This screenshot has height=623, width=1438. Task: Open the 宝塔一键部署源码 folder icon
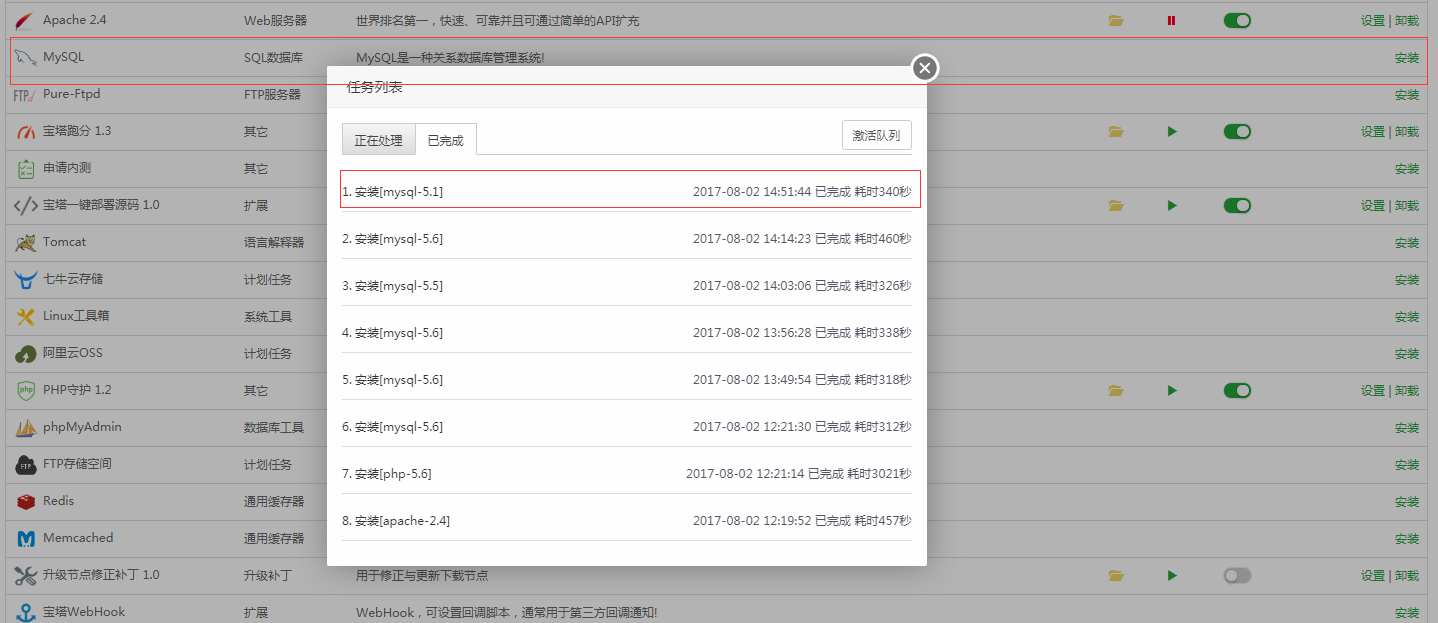1116,206
